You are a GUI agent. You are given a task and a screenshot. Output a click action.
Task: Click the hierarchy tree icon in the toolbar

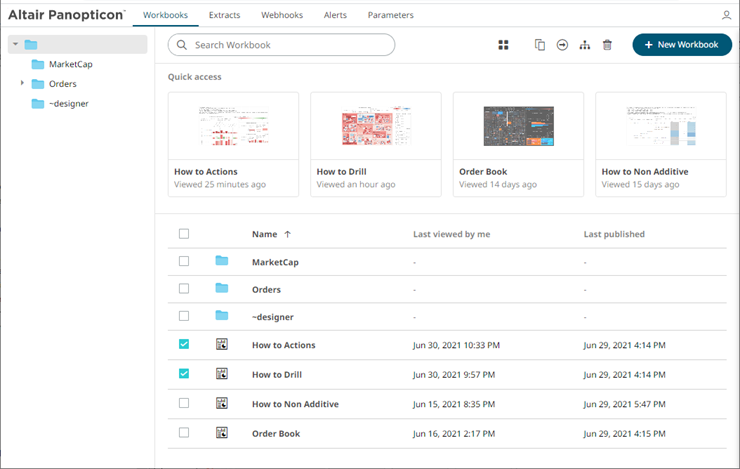[585, 45]
